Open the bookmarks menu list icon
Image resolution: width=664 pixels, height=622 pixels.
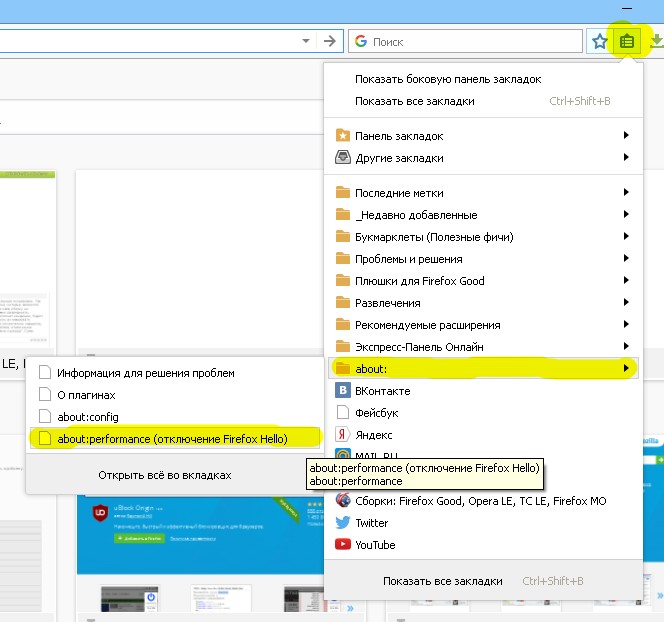(626, 41)
